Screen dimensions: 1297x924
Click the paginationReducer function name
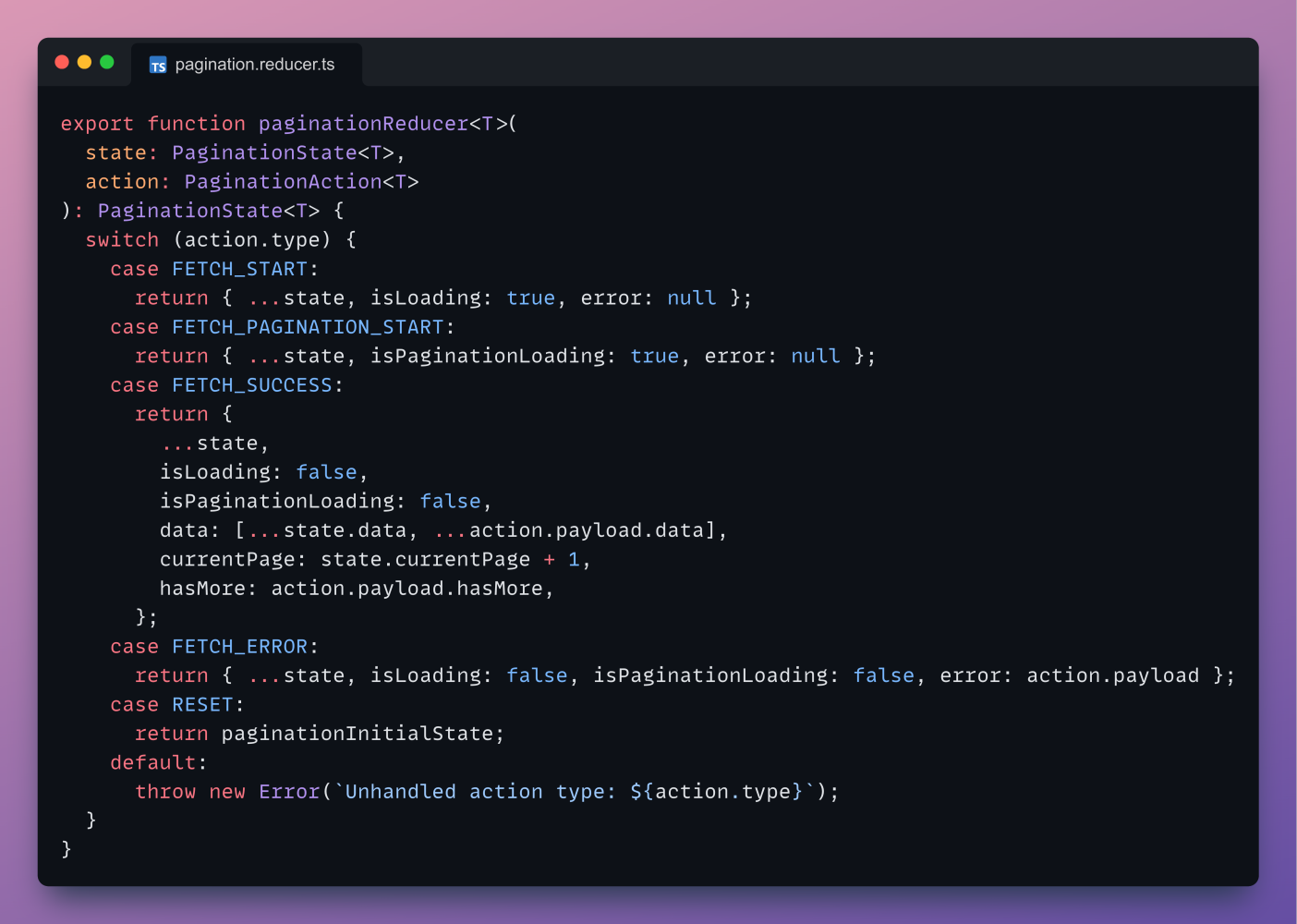(x=363, y=124)
